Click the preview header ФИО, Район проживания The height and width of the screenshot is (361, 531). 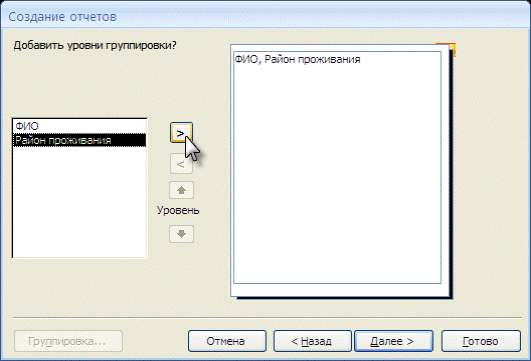(x=297, y=60)
